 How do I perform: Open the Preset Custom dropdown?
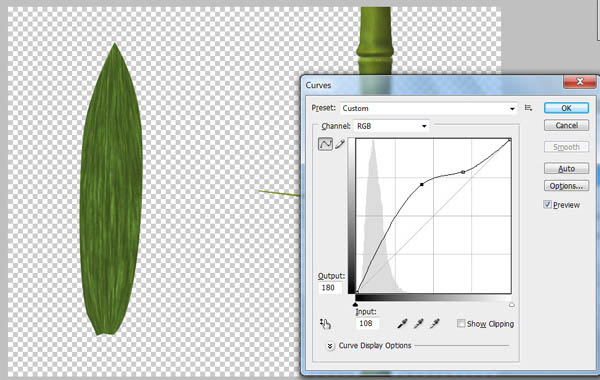[x=428, y=109]
